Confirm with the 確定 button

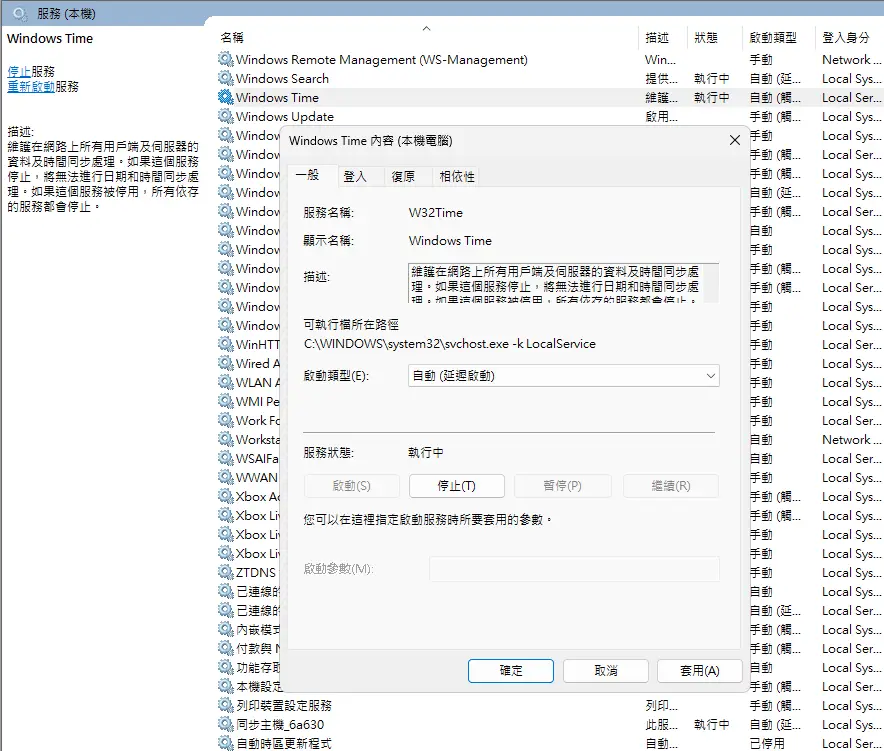click(x=511, y=670)
